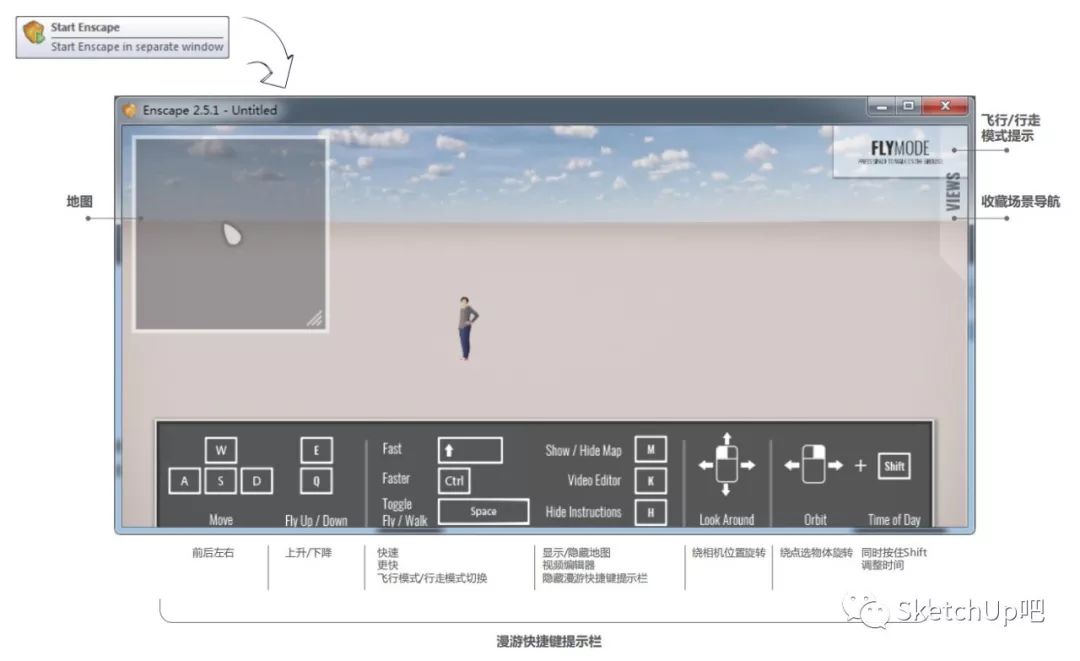Click the Enscape 2.5.1 - Untitled title text
The height and width of the screenshot is (661, 1080).
[210, 110]
